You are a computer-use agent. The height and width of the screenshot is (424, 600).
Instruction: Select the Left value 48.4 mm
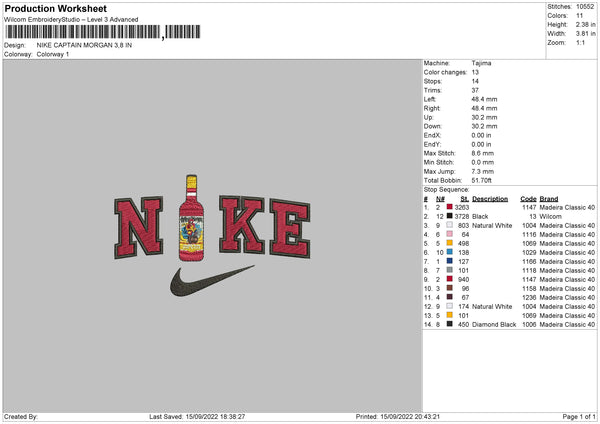484,99
